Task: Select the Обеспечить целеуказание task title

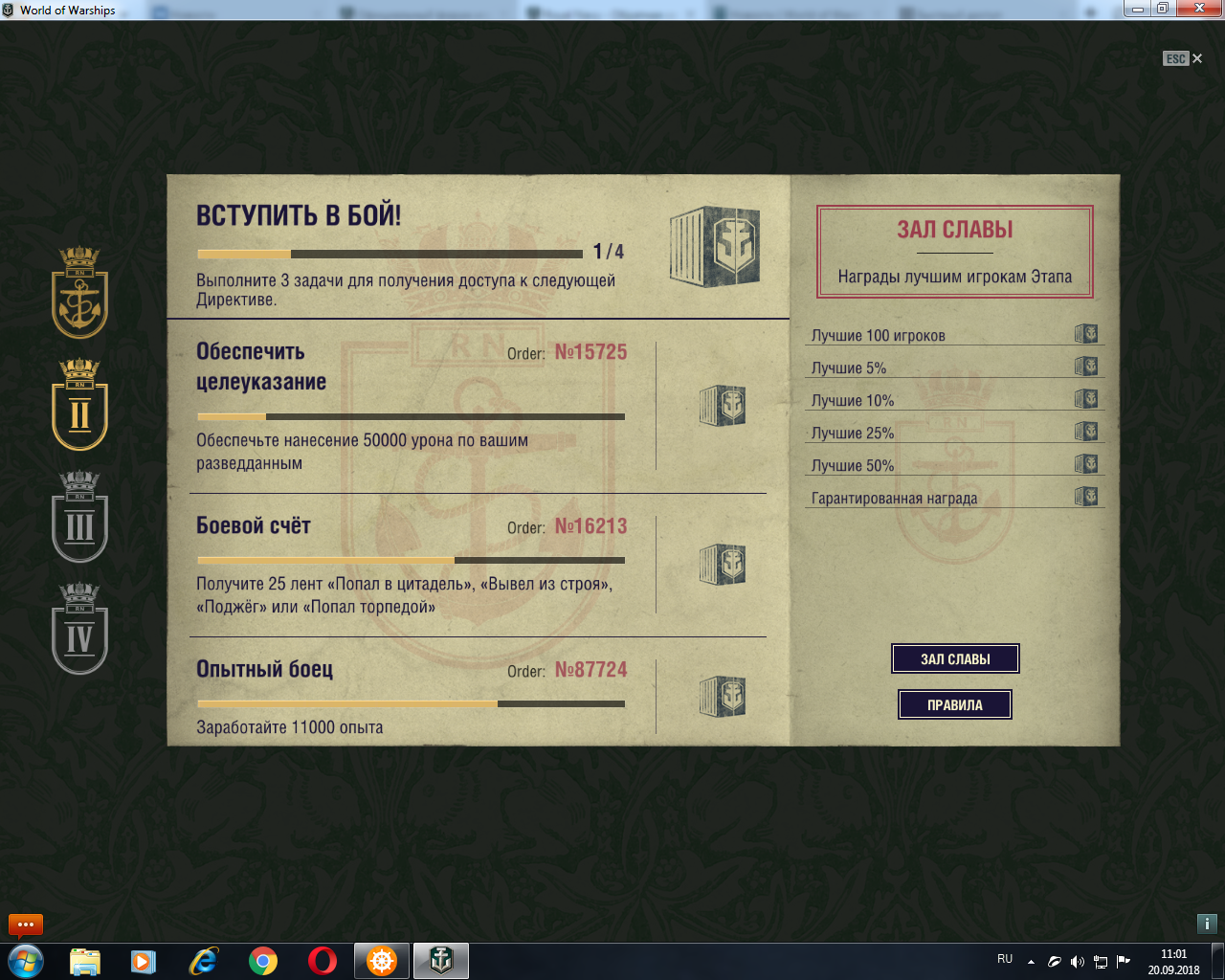Action: coord(261,367)
